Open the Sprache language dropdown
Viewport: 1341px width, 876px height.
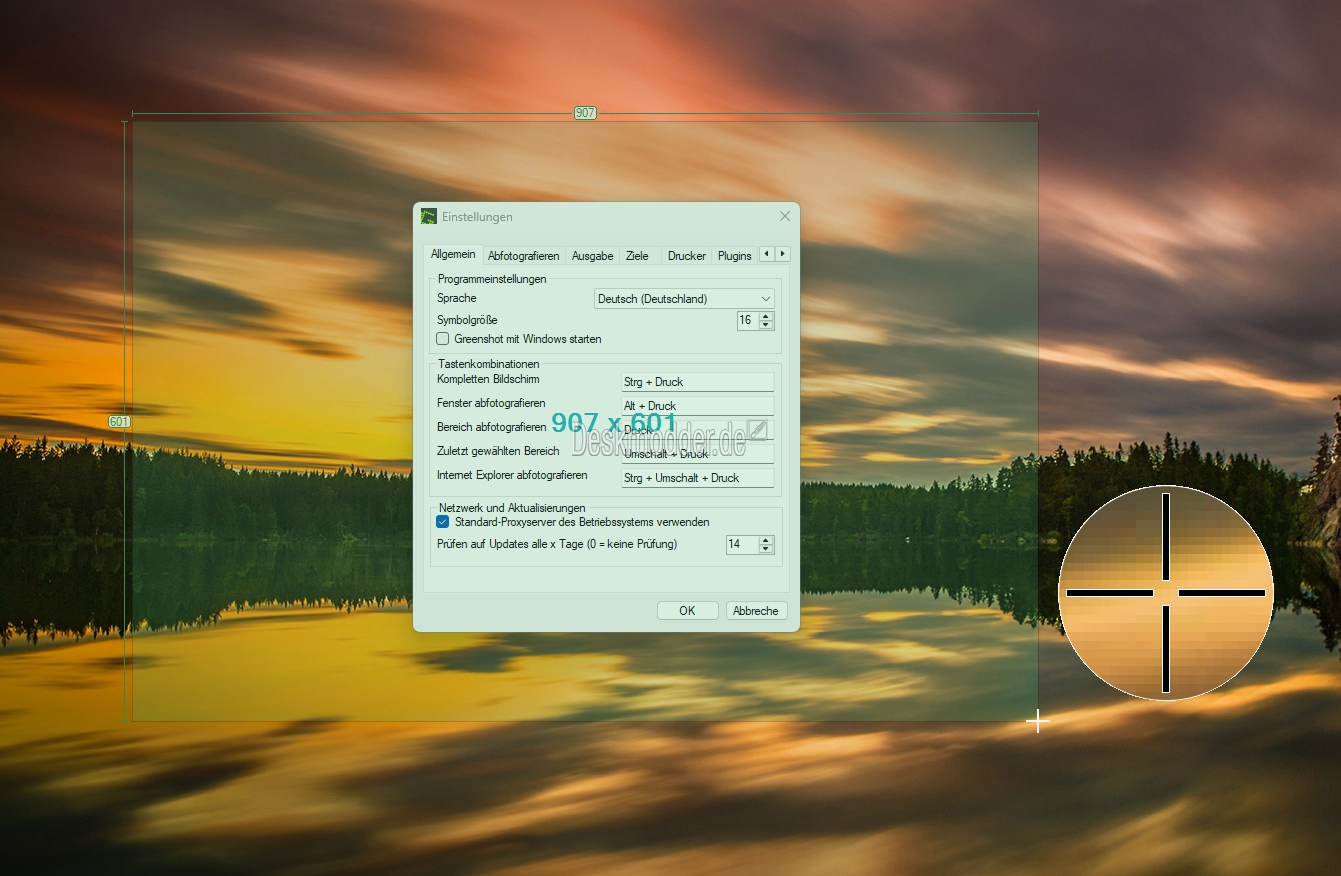(684, 299)
